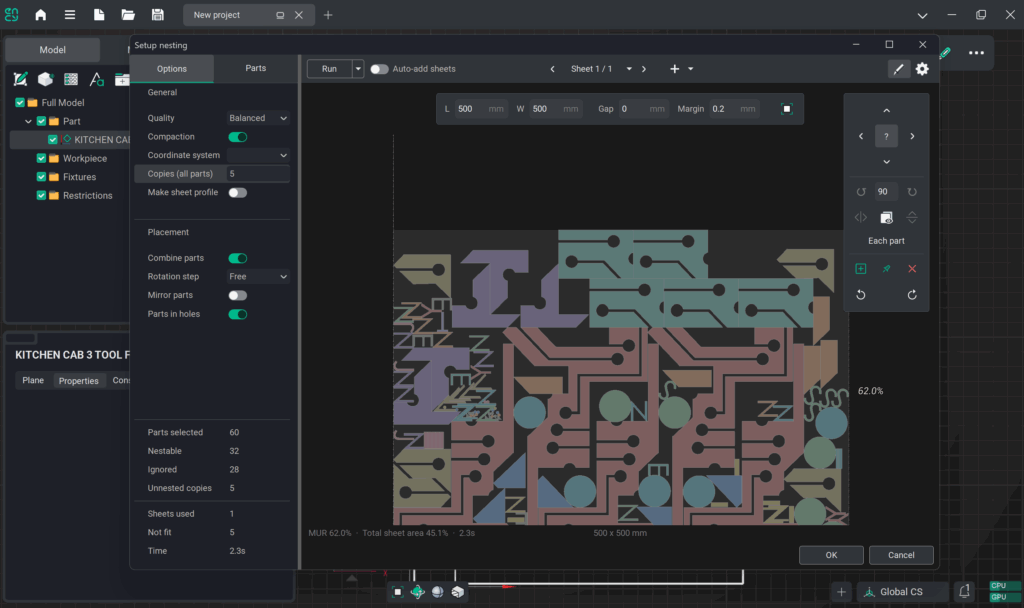Confirm nesting with OK button
The width and height of the screenshot is (1024, 608).
pos(831,555)
